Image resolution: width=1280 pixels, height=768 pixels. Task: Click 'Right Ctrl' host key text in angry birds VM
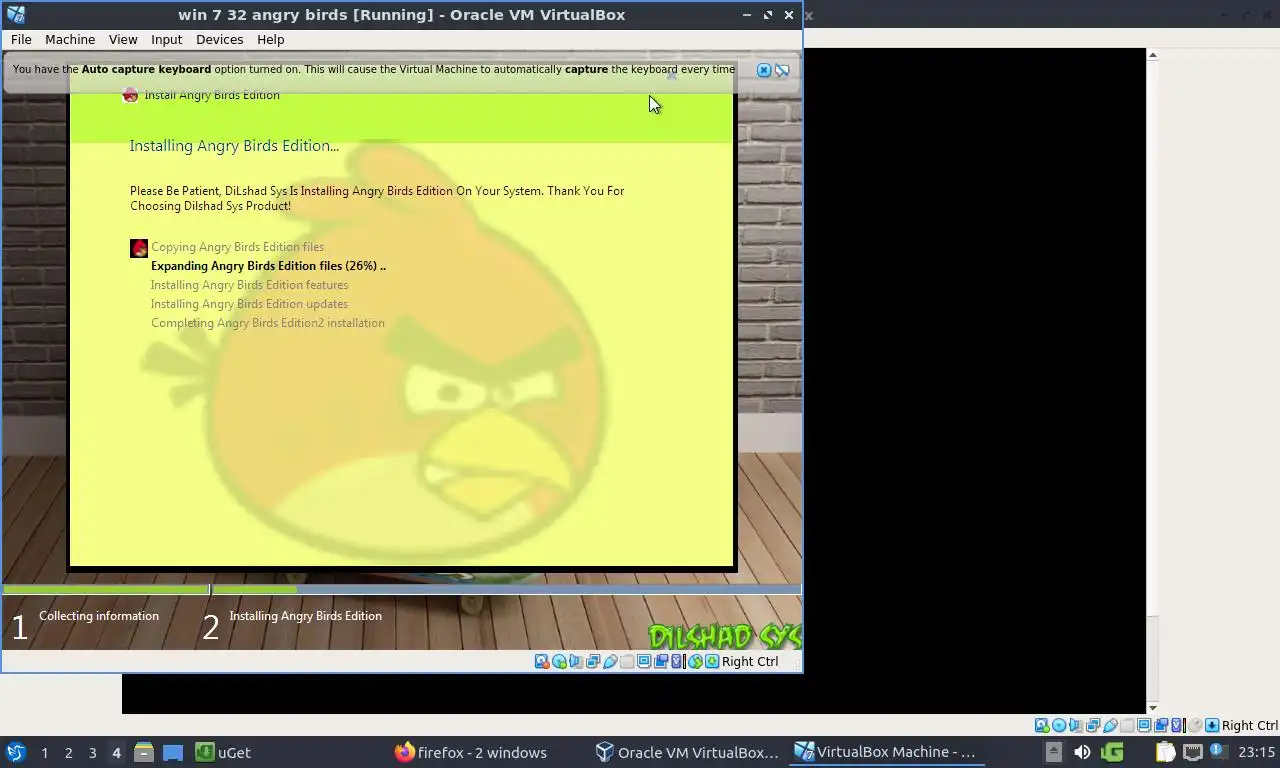click(750, 661)
